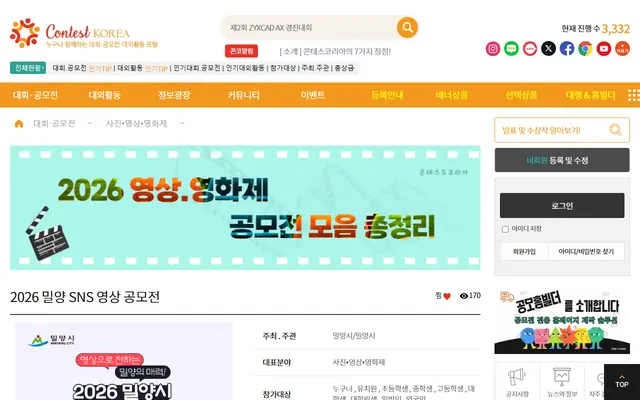Screen dimensions: 640x400
Task: Click the orange search magnifier button
Action: (x=407, y=27)
